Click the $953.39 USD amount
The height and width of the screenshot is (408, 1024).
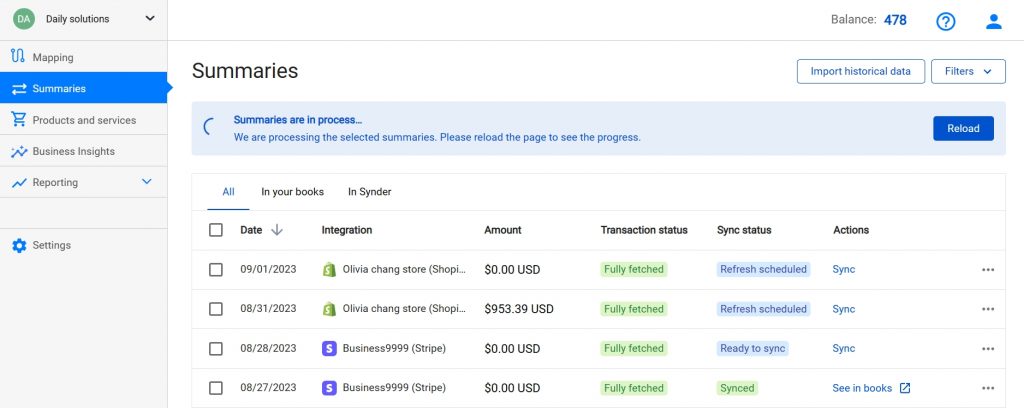(519, 309)
